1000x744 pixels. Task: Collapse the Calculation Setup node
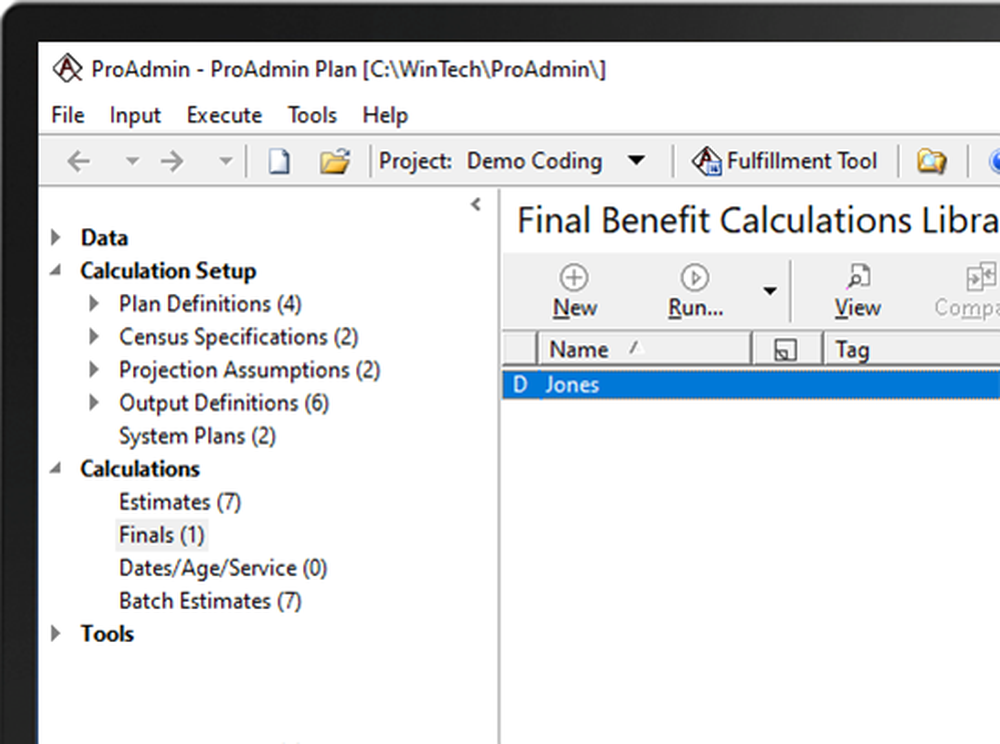[x=56, y=270]
